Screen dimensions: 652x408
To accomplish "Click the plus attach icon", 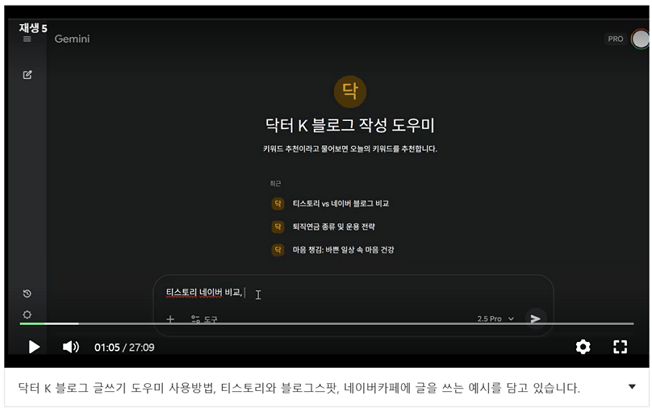I will click(x=170, y=319).
